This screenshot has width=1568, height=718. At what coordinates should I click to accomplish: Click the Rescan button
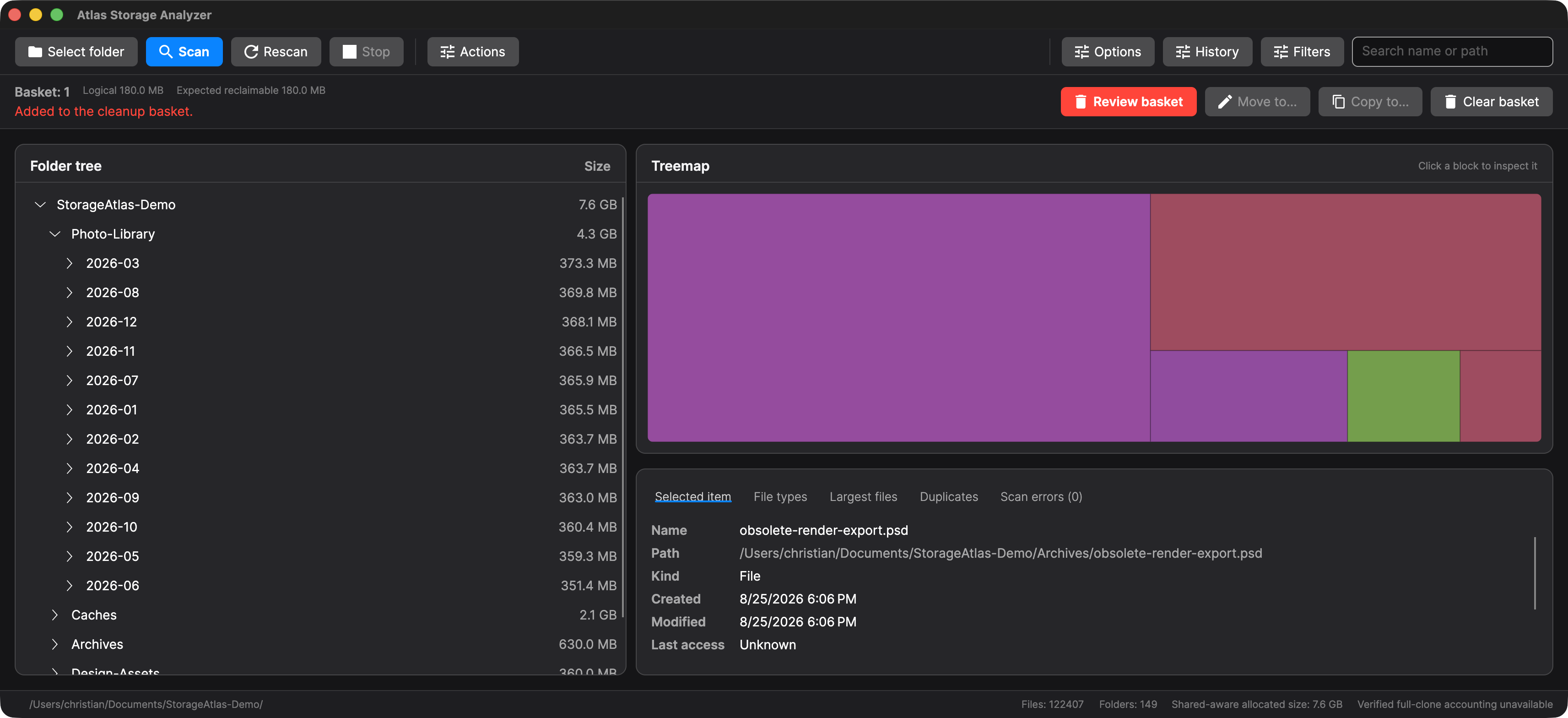pyautogui.click(x=276, y=52)
